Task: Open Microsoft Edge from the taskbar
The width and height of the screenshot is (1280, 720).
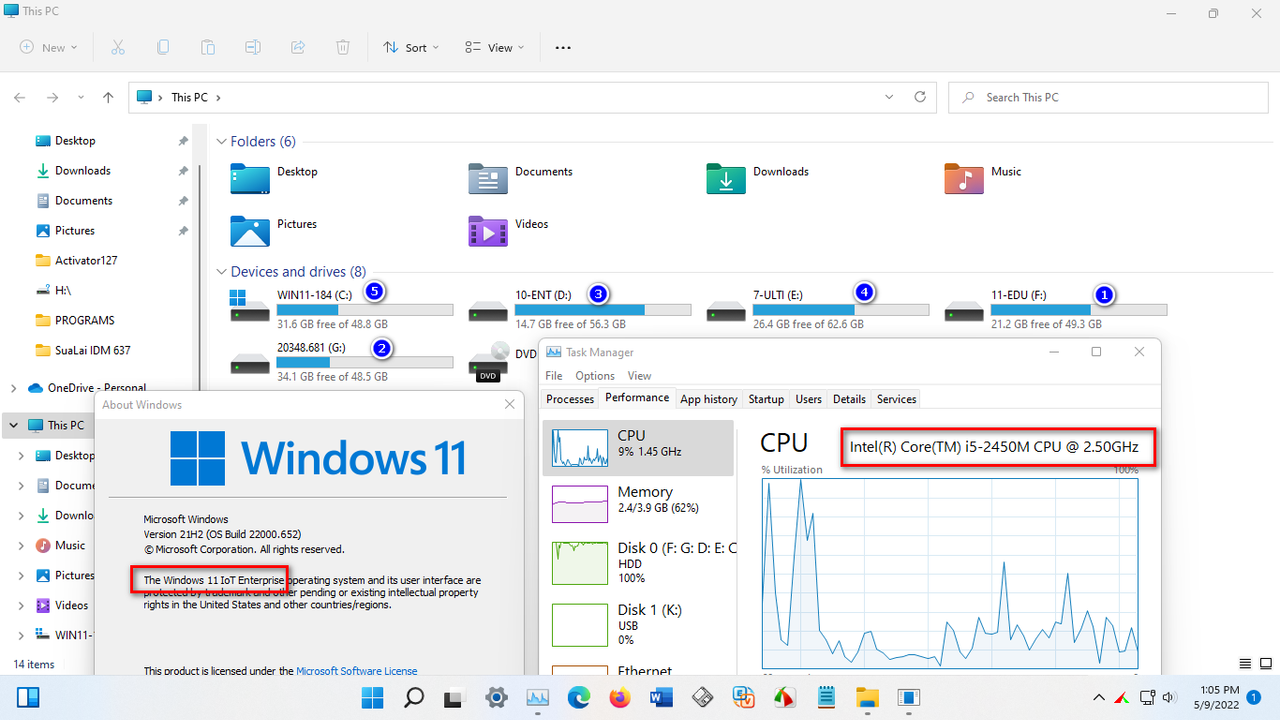Action: [579, 697]
